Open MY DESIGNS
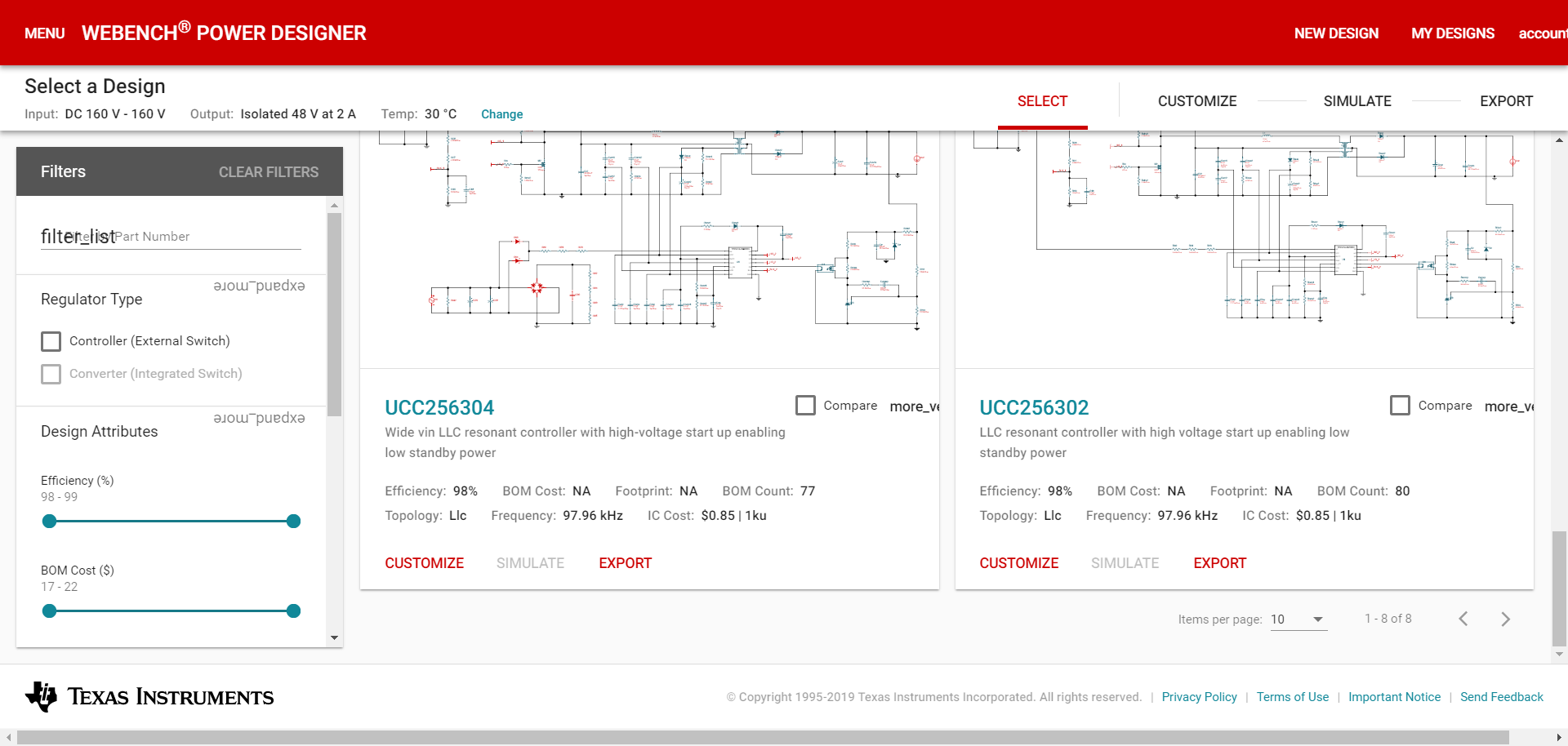The height and width of the screenshot is (746, 1568). tap(1453, 33)
